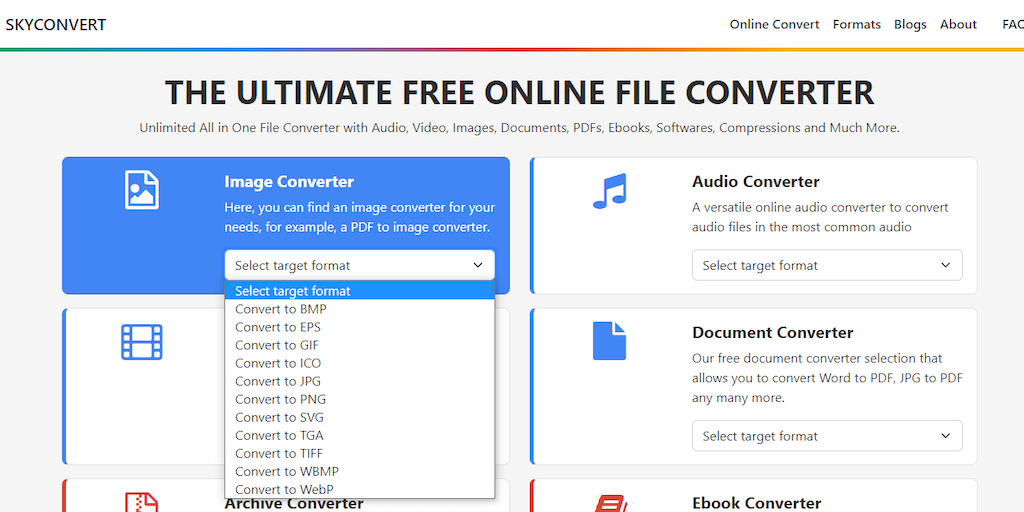Click the film strip video converter icon

[x=142, y=342]
